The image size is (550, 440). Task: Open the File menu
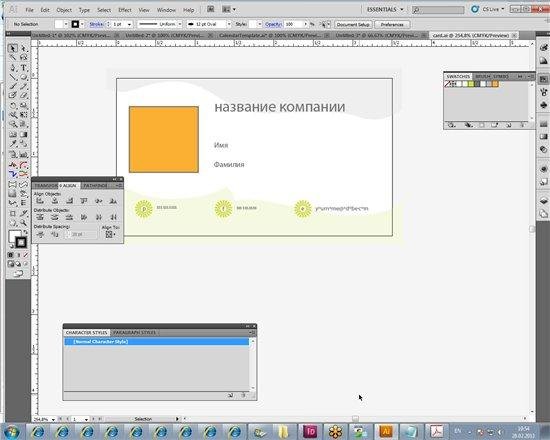point(29,10)
